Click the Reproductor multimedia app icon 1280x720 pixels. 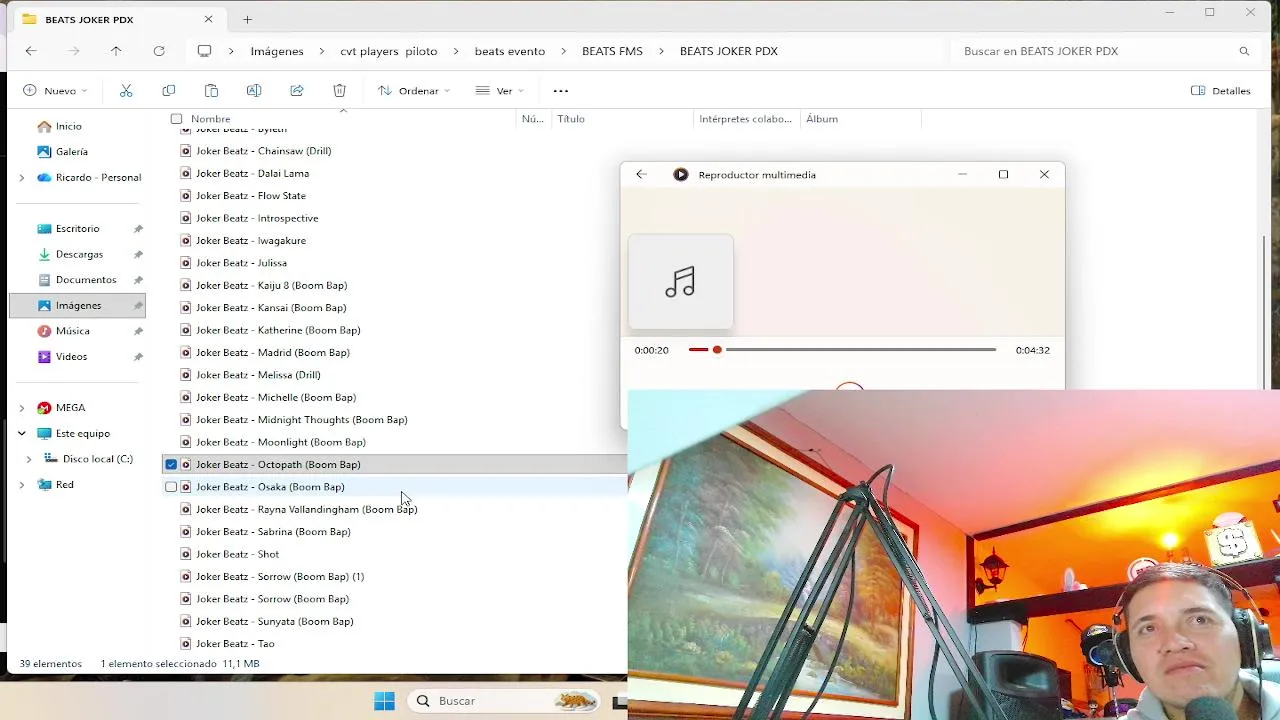(681, 174)
